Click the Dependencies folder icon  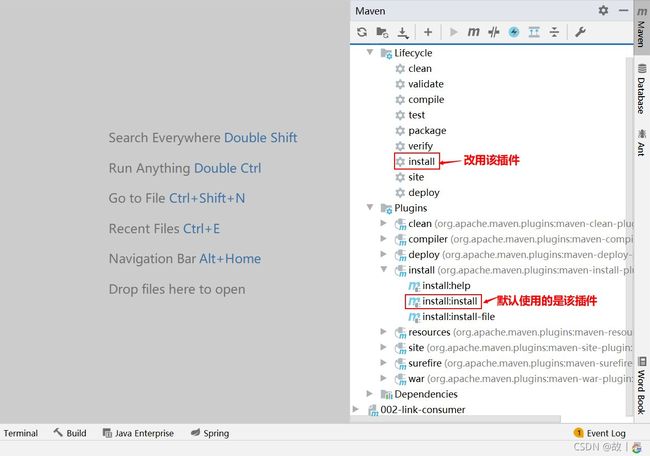tap(386, 394)
